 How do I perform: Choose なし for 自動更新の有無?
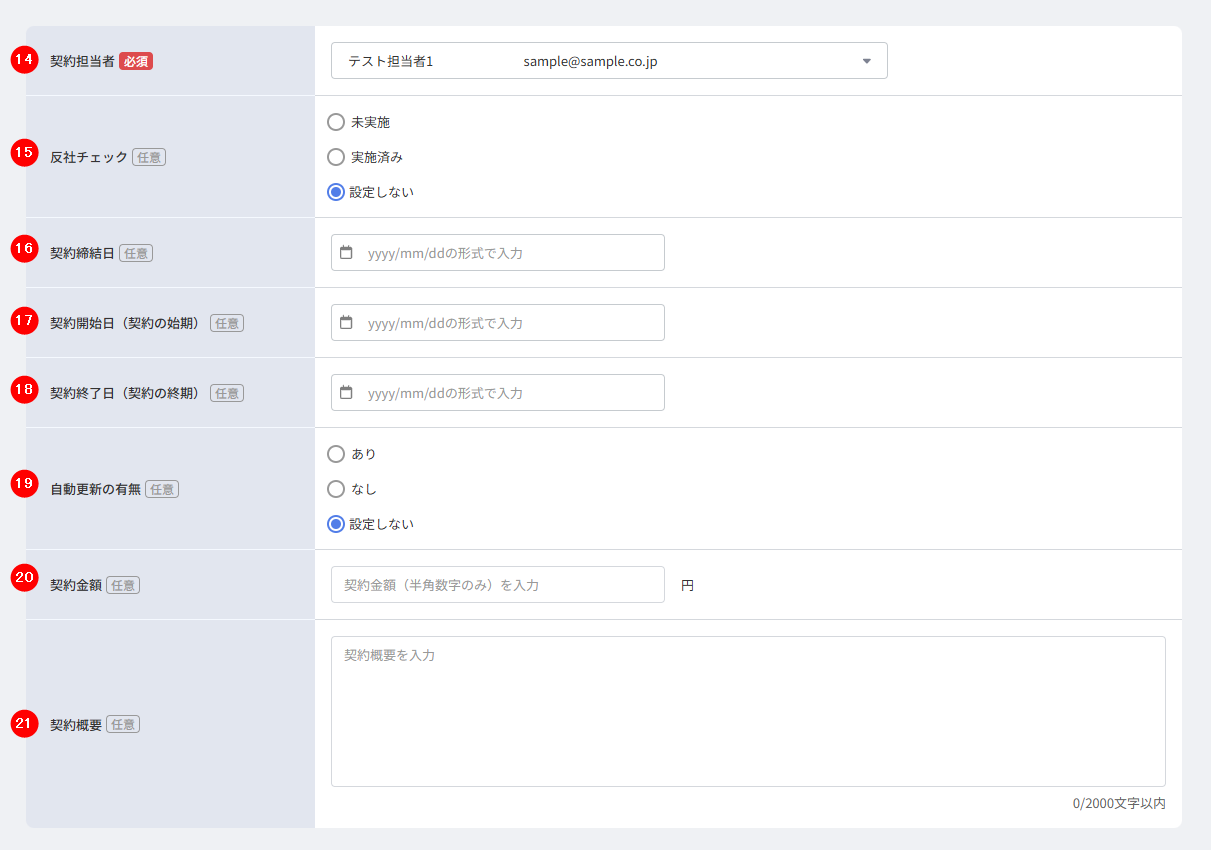click(x=336, y=489)
